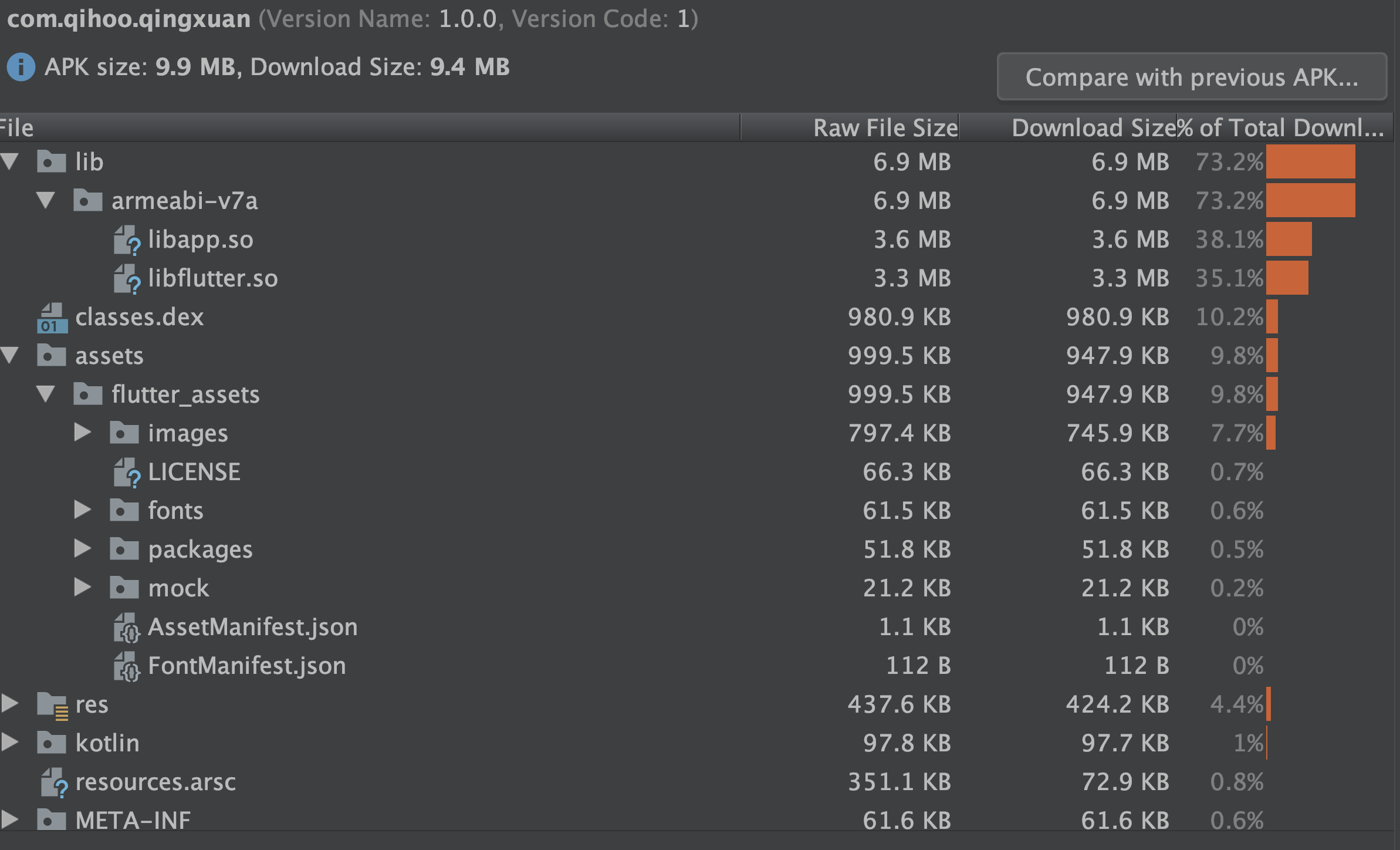Screen dimensions: 1400x850
Task: Click the 980.9 KB raw size of classes.dex
Action: pyautogui.click(x=899, y=317)
